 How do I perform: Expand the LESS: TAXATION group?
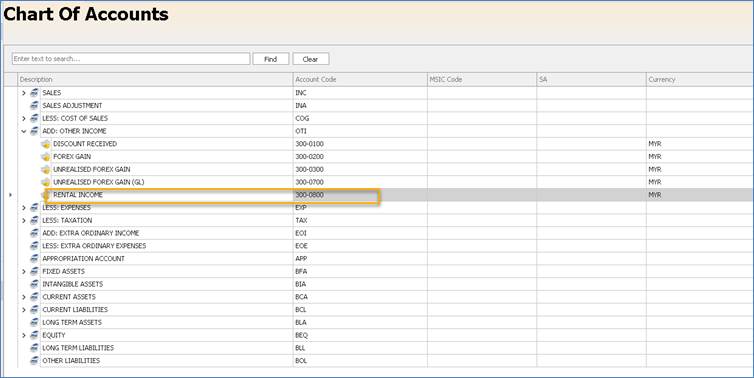pos(24,220)
